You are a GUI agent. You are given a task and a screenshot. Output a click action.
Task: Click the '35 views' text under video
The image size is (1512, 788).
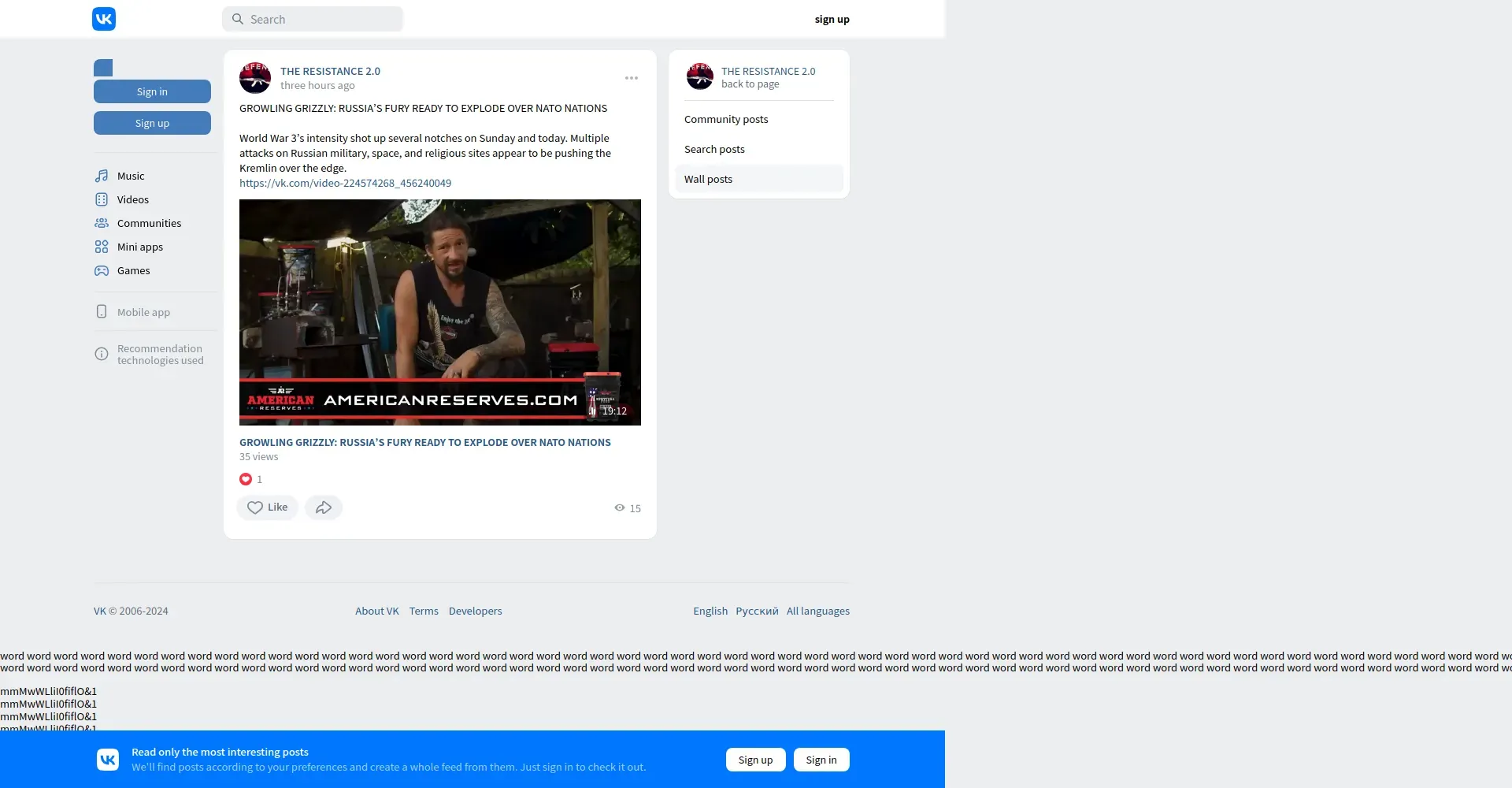point(259,457)
